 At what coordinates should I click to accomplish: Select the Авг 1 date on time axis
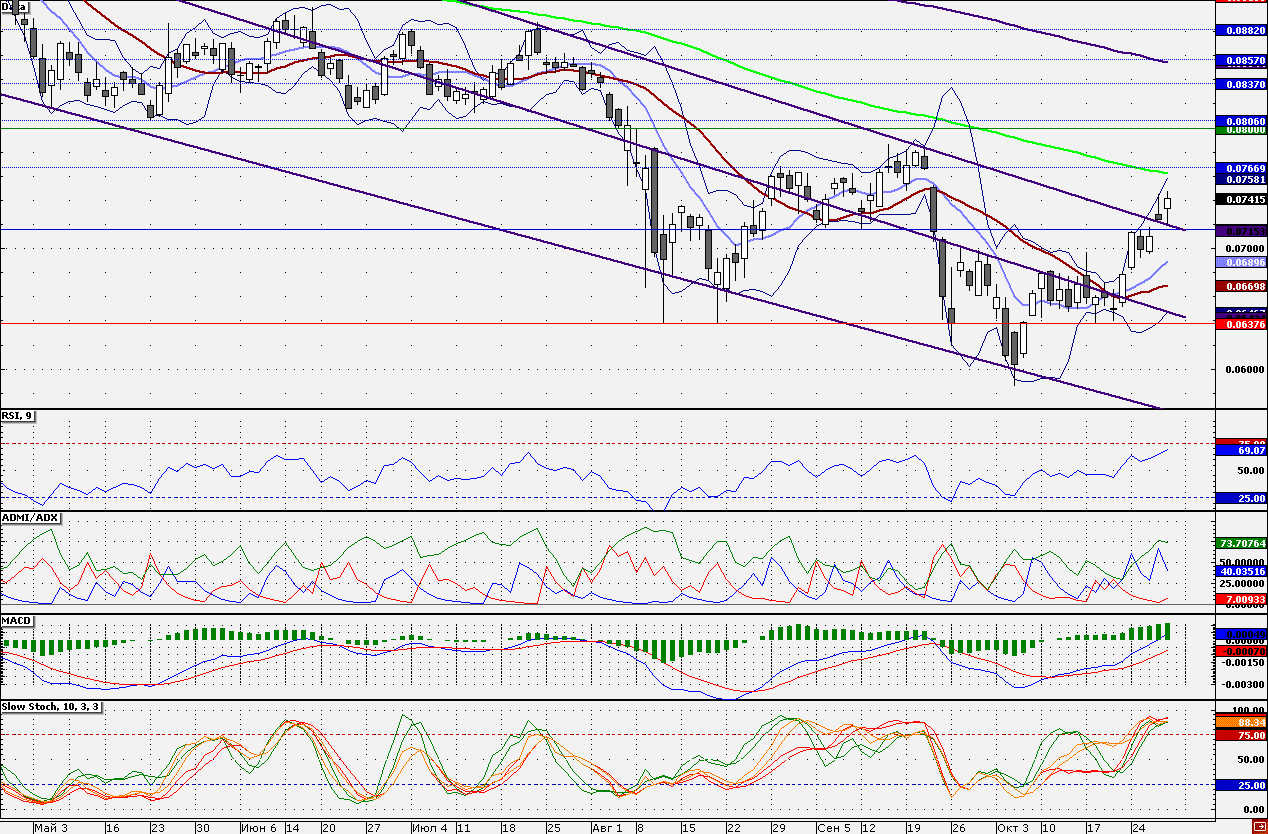[606, 828]
